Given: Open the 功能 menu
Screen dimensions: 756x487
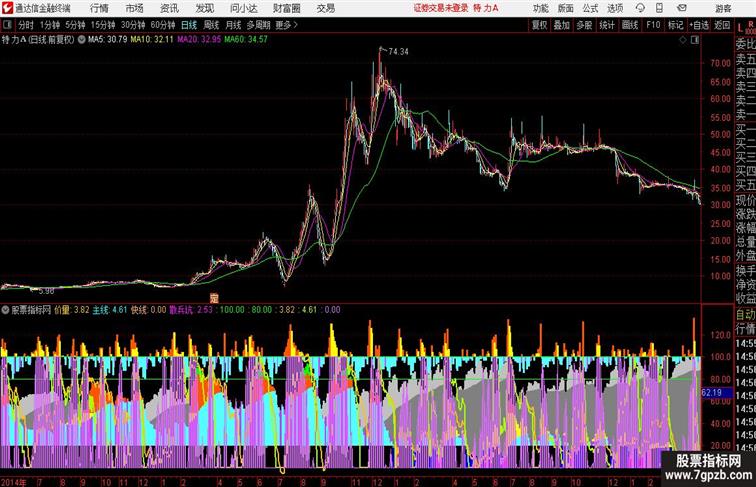Looking at the screenshot, I should click(x=540, y=8).
